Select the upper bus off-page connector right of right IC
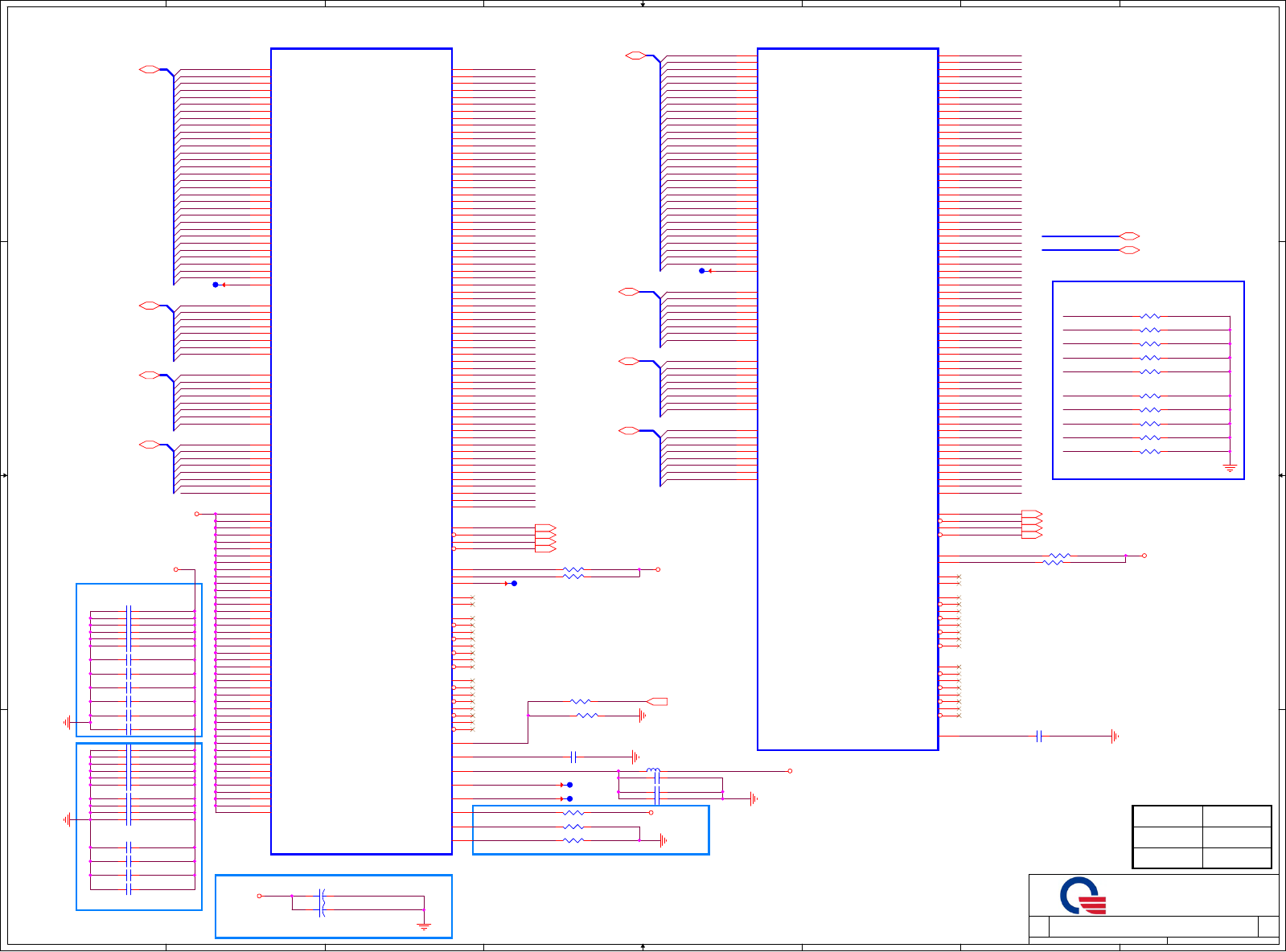Image resolution: width=1286 pixels, height=952 pixels. tap(1129, 236)
